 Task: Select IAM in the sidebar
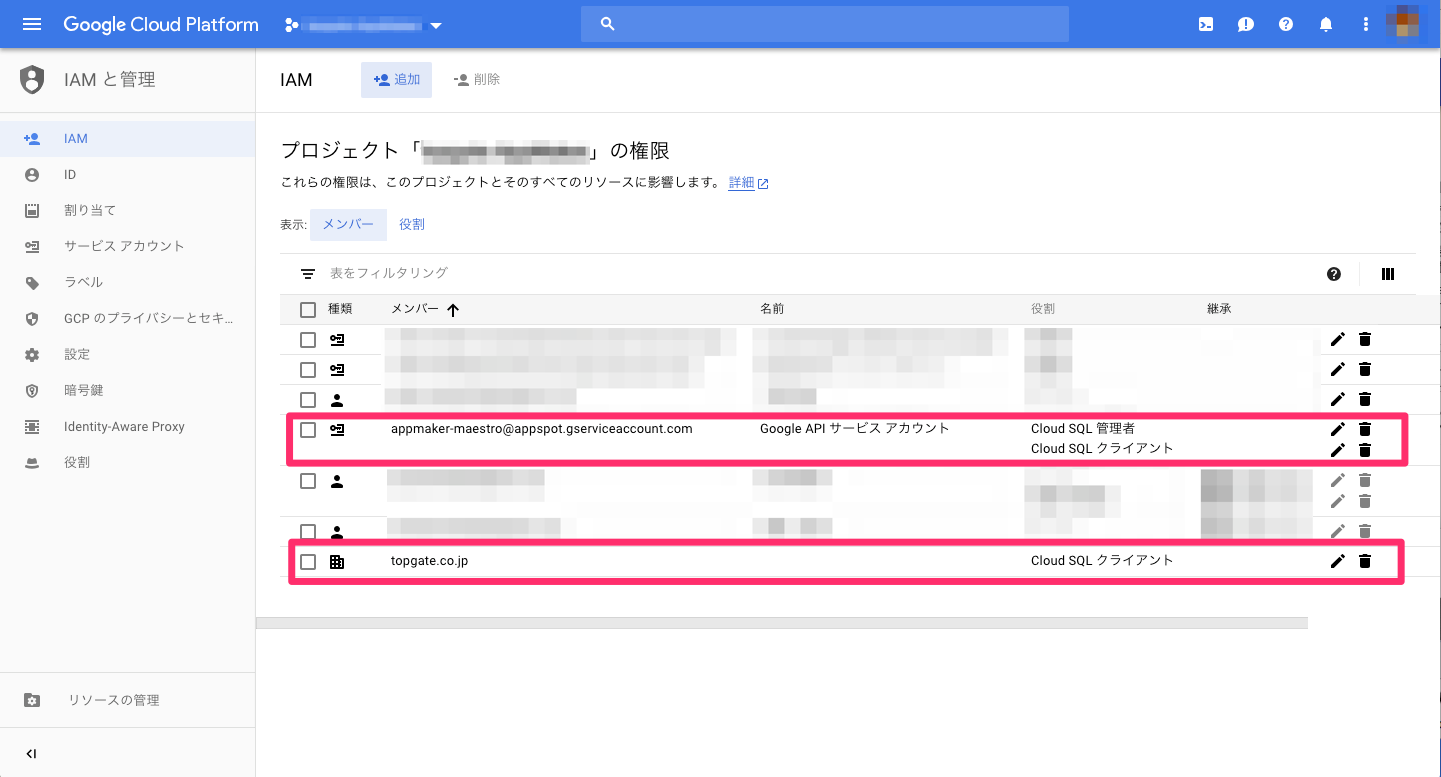(x=128, y=139)
